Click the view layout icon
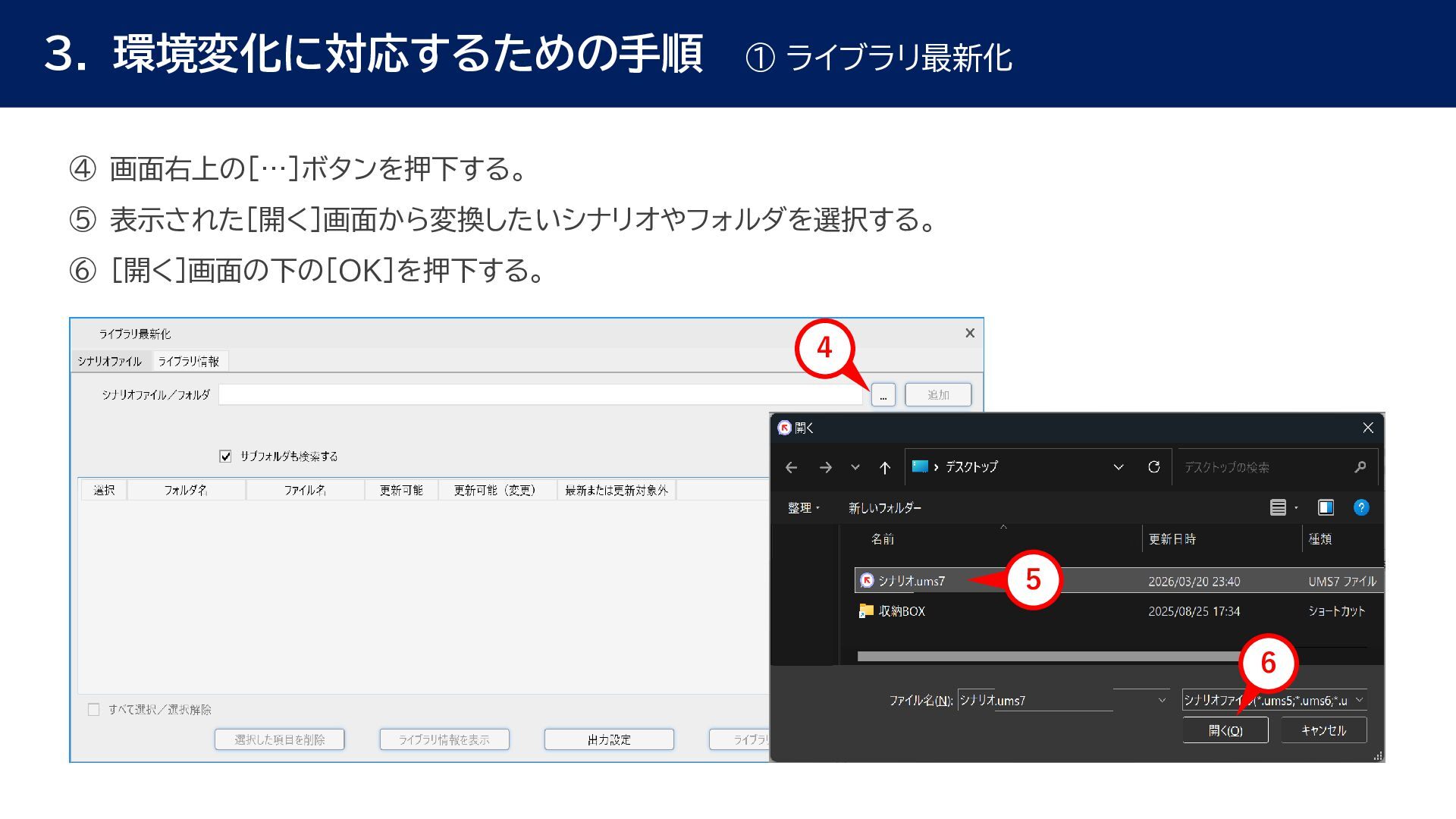The height and width of the screenshot is (819, 1456). click(1278, 507)
